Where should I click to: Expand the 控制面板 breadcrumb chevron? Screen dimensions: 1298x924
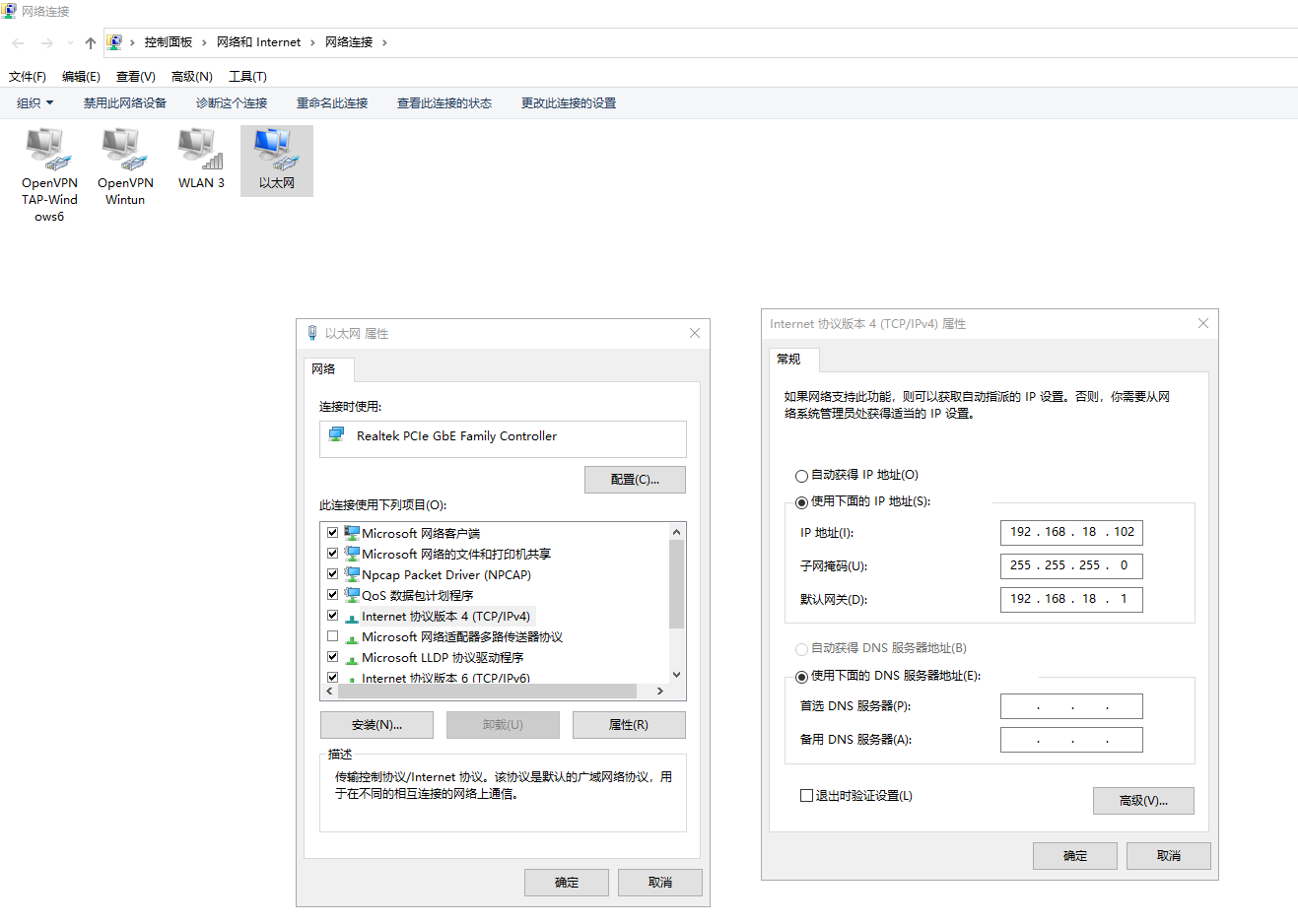204,42
